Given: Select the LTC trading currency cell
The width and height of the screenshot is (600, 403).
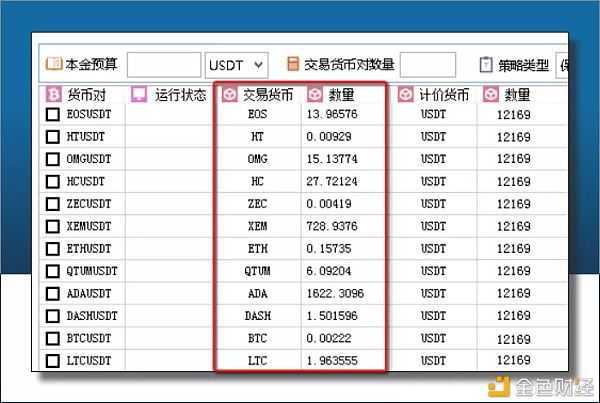Looking at the screenshot, I should [258, 361].
